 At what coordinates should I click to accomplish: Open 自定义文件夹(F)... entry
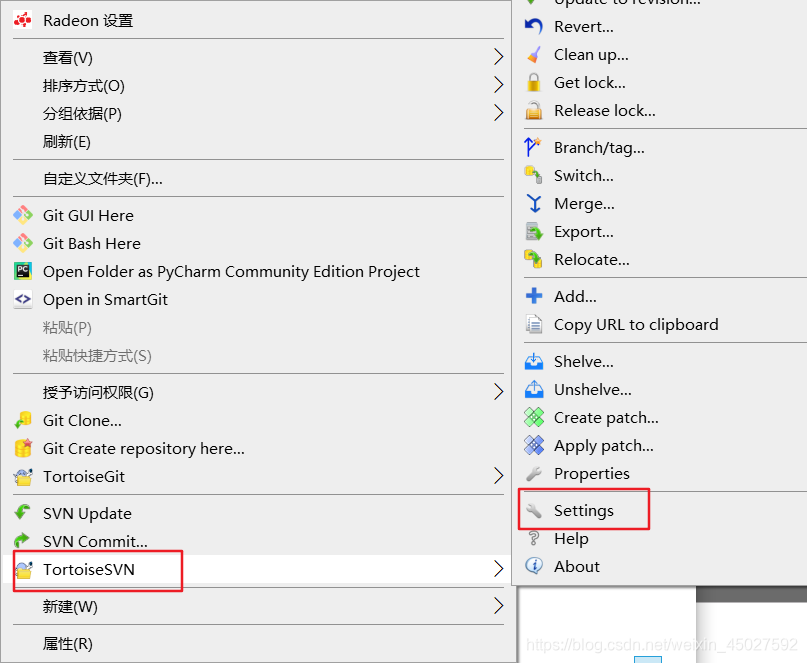(102, 179)
